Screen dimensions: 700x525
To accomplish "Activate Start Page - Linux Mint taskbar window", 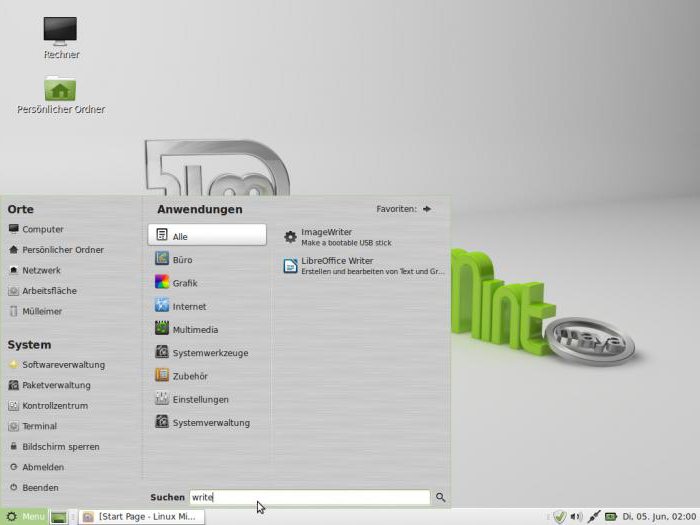I will 142,517.
